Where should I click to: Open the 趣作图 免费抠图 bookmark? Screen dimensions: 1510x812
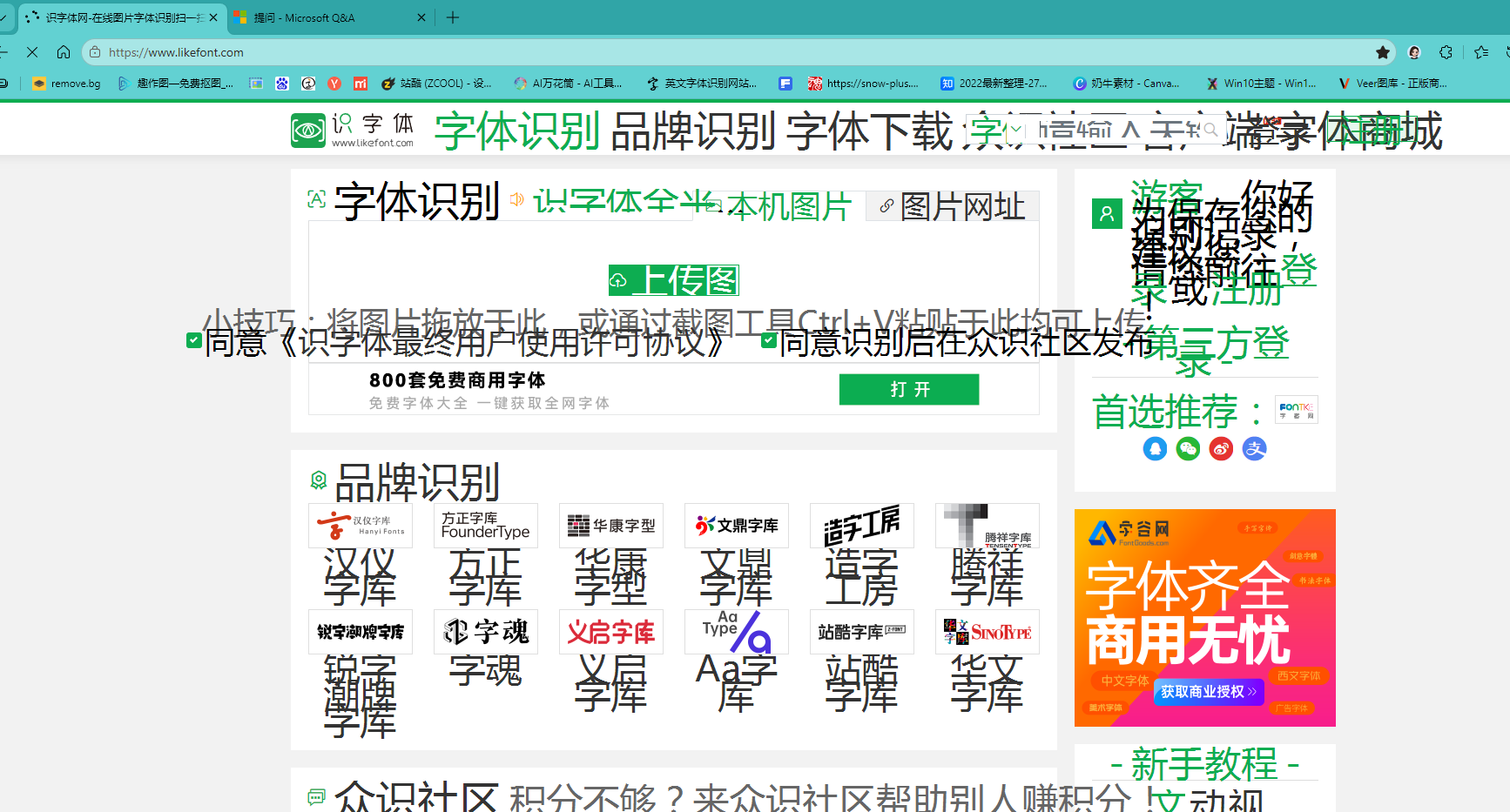tap(175, 84)
